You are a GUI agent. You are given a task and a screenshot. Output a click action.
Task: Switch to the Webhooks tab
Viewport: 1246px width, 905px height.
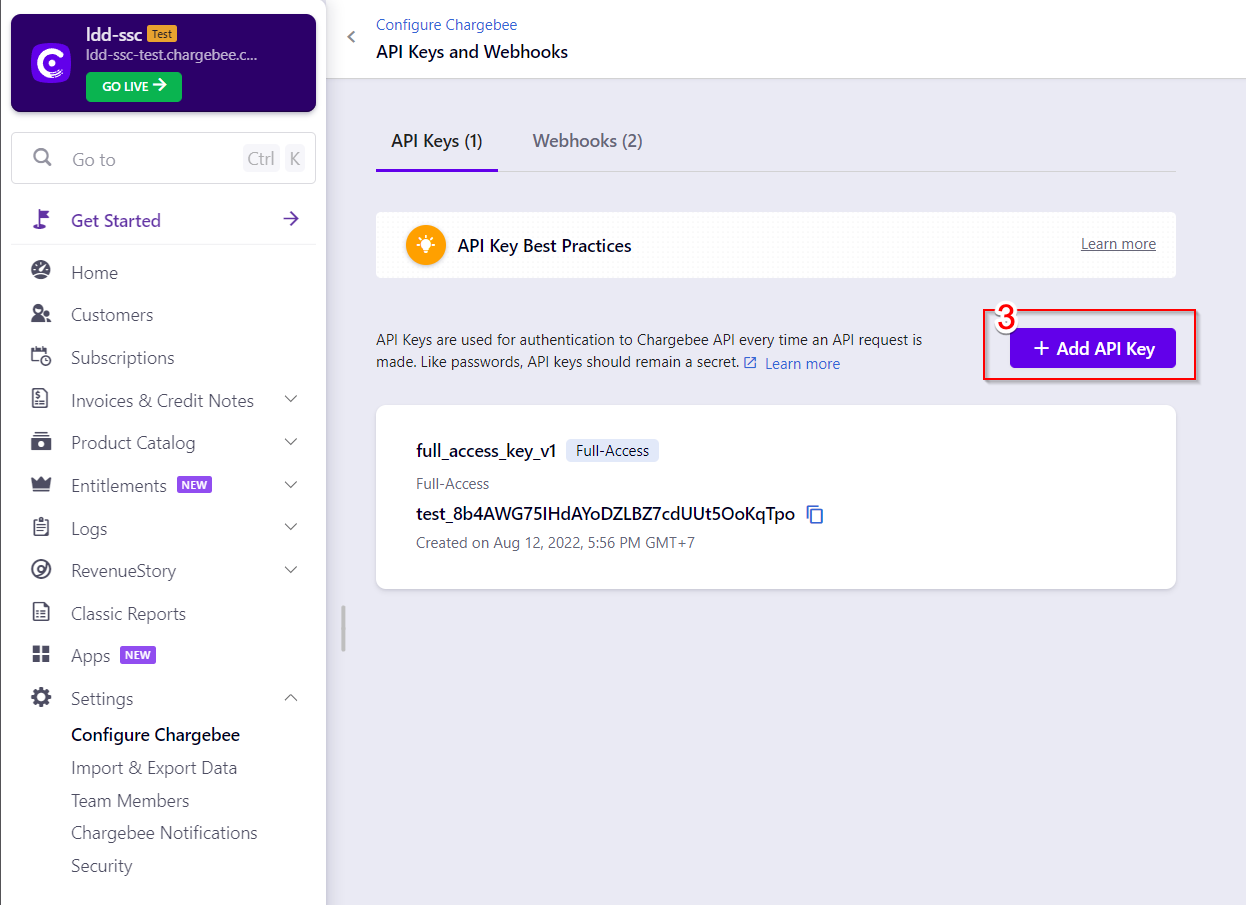pos(587,141)
